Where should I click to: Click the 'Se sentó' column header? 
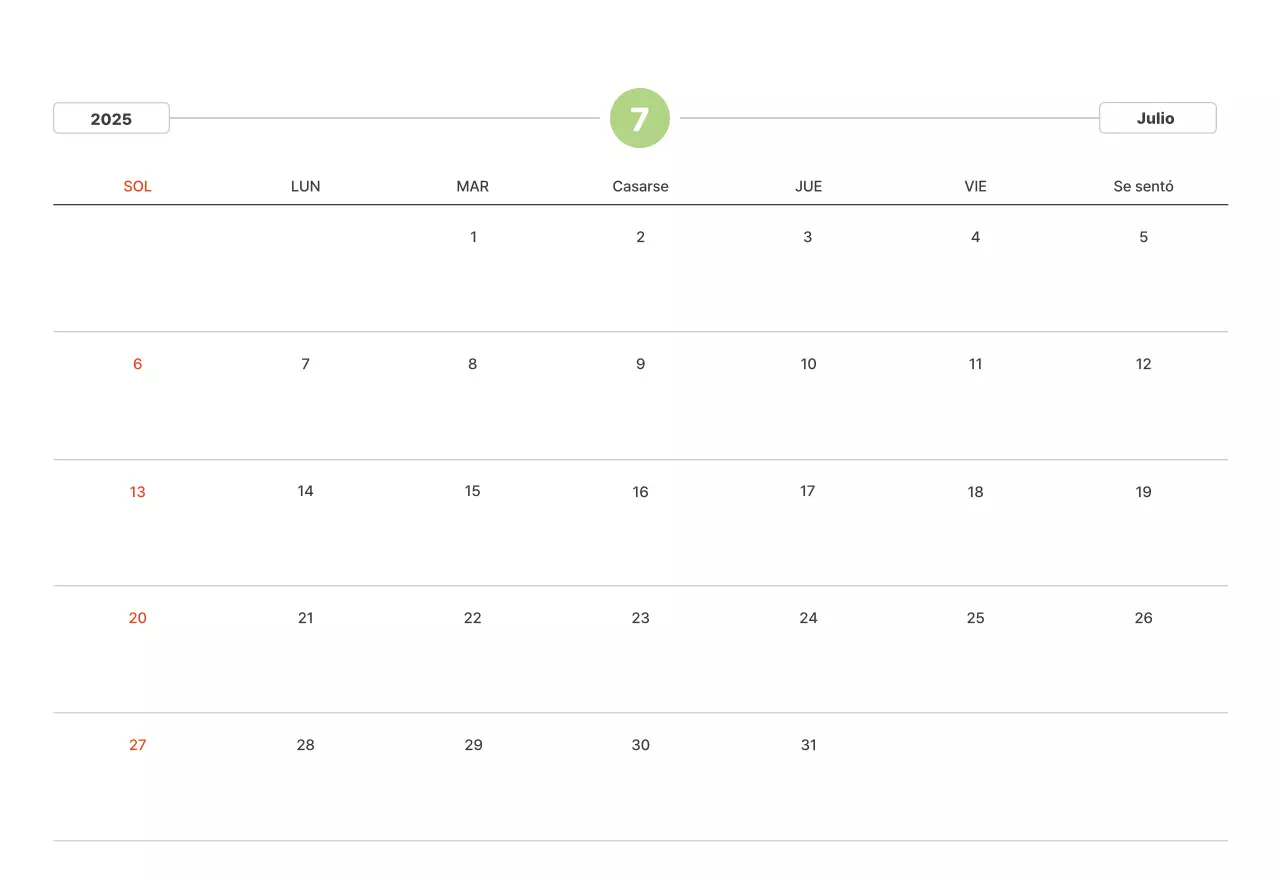1143,186
